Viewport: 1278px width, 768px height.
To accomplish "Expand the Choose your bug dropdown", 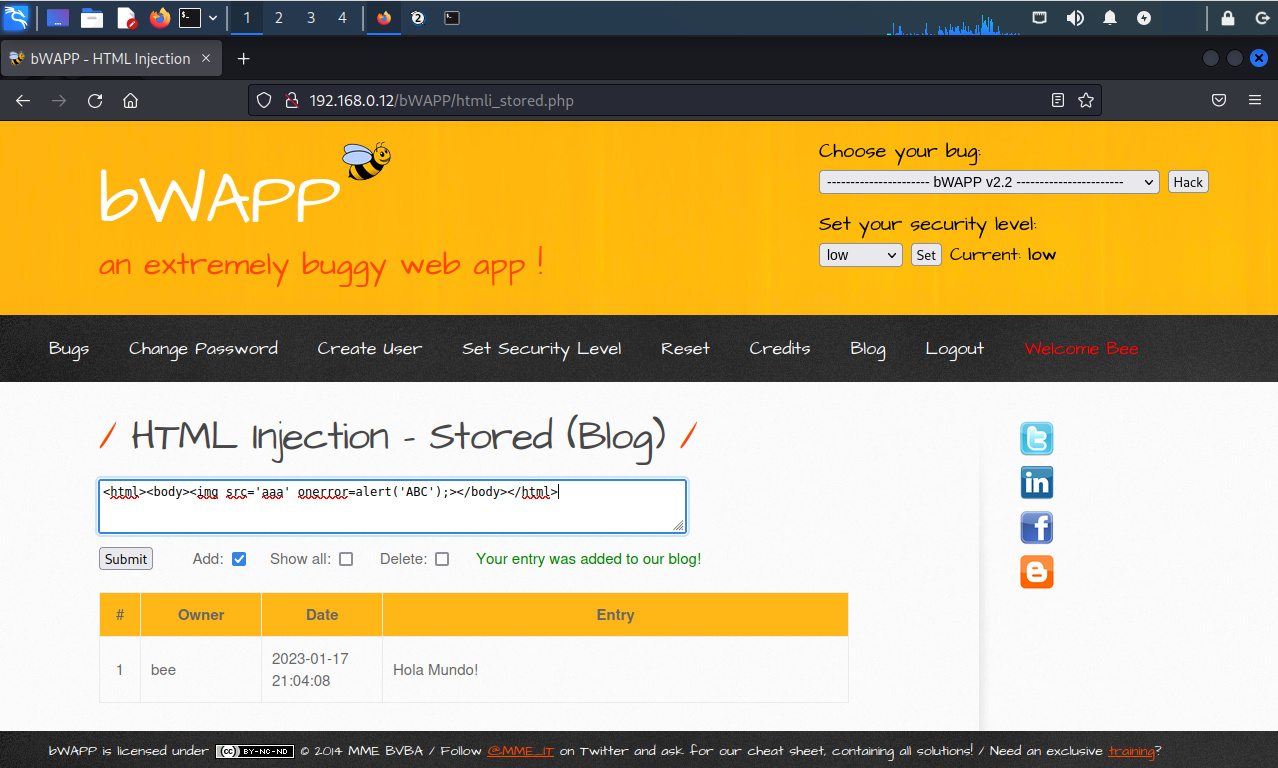I will click(988, 182).
